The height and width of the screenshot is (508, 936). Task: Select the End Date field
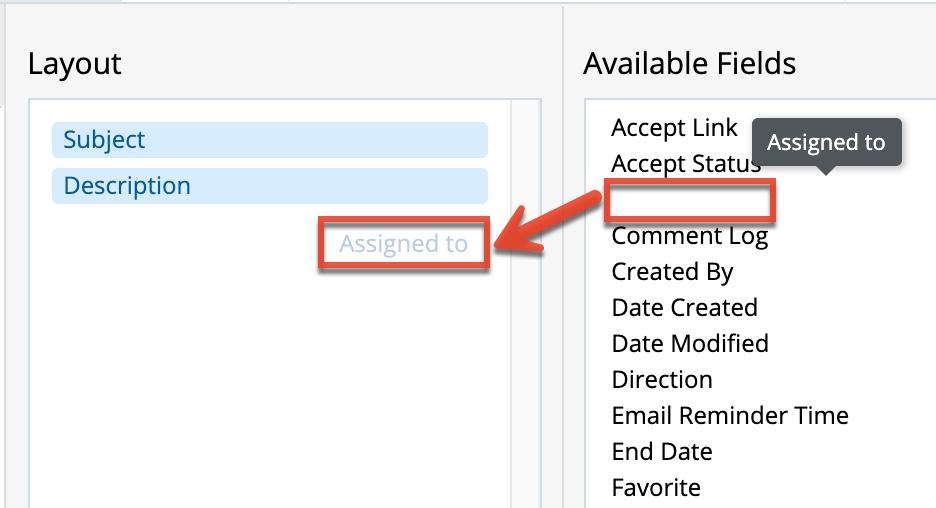(662, 452)
